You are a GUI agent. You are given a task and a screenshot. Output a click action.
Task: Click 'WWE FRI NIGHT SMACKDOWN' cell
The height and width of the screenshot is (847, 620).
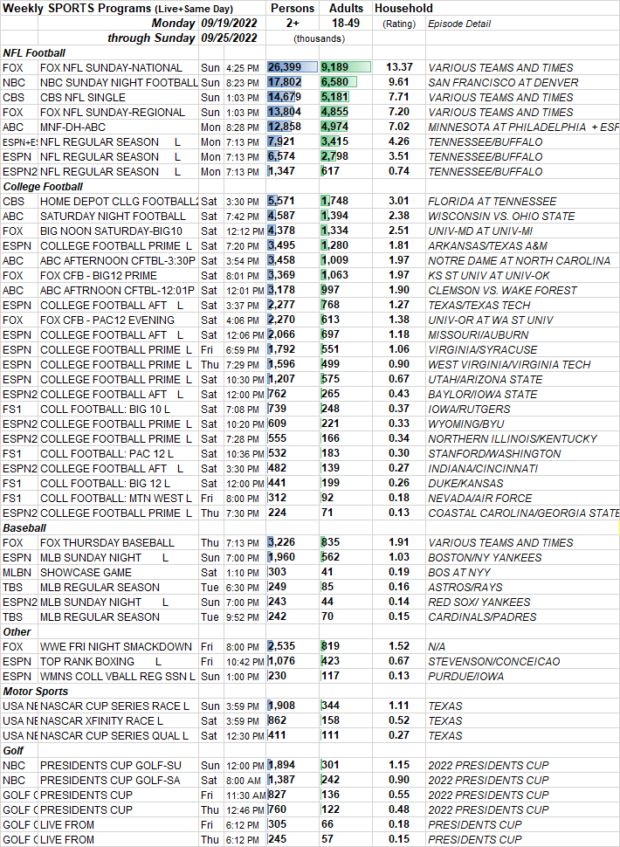pos(116,647)
